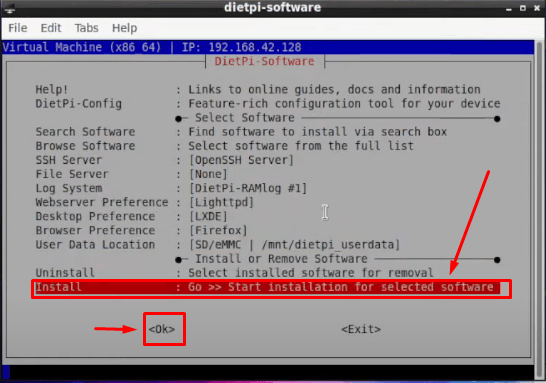The width and height of the screenshot is (546, 383).
Task: Select Browser Preference row
Action: [x=268, y=230]
